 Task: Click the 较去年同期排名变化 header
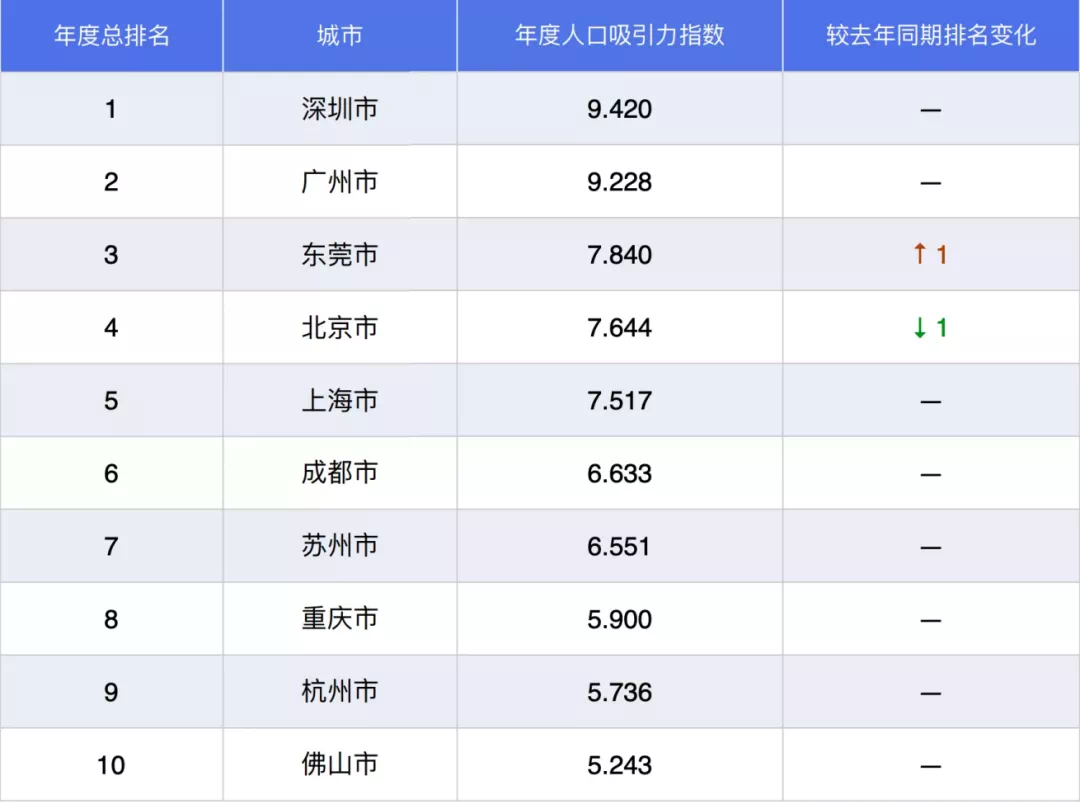[931, 36]
